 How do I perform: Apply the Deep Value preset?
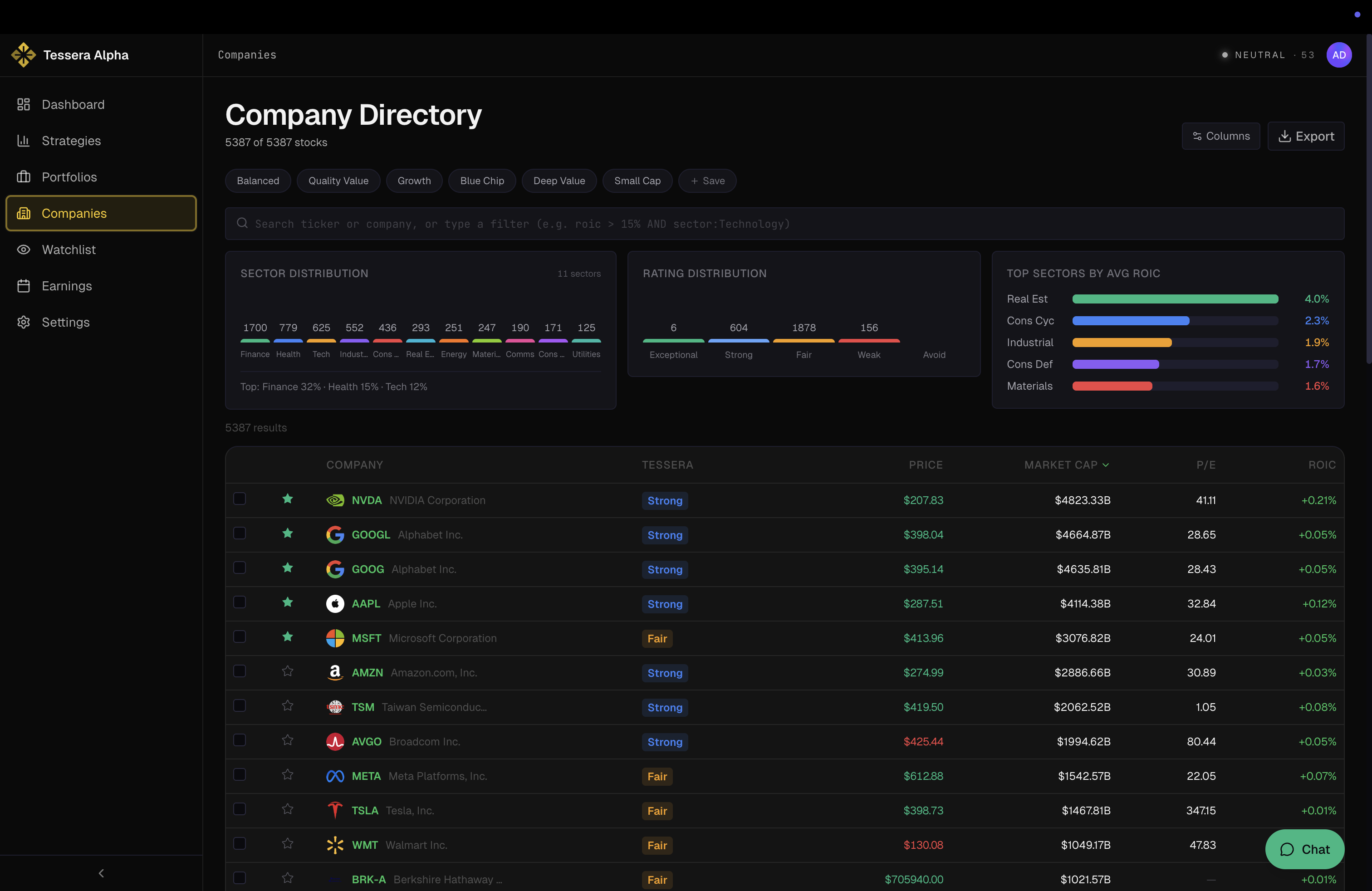(559, 181)
